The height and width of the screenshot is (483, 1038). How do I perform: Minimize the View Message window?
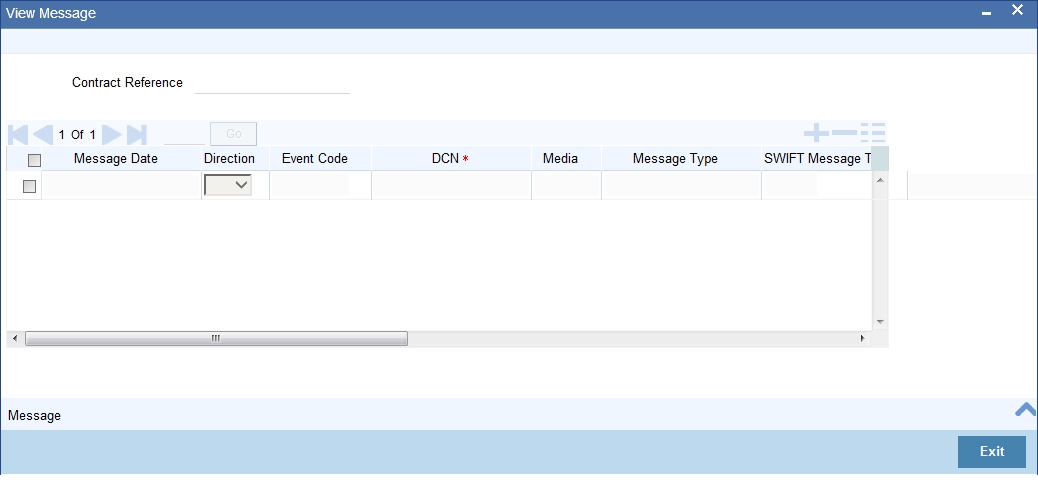[986, 13]
